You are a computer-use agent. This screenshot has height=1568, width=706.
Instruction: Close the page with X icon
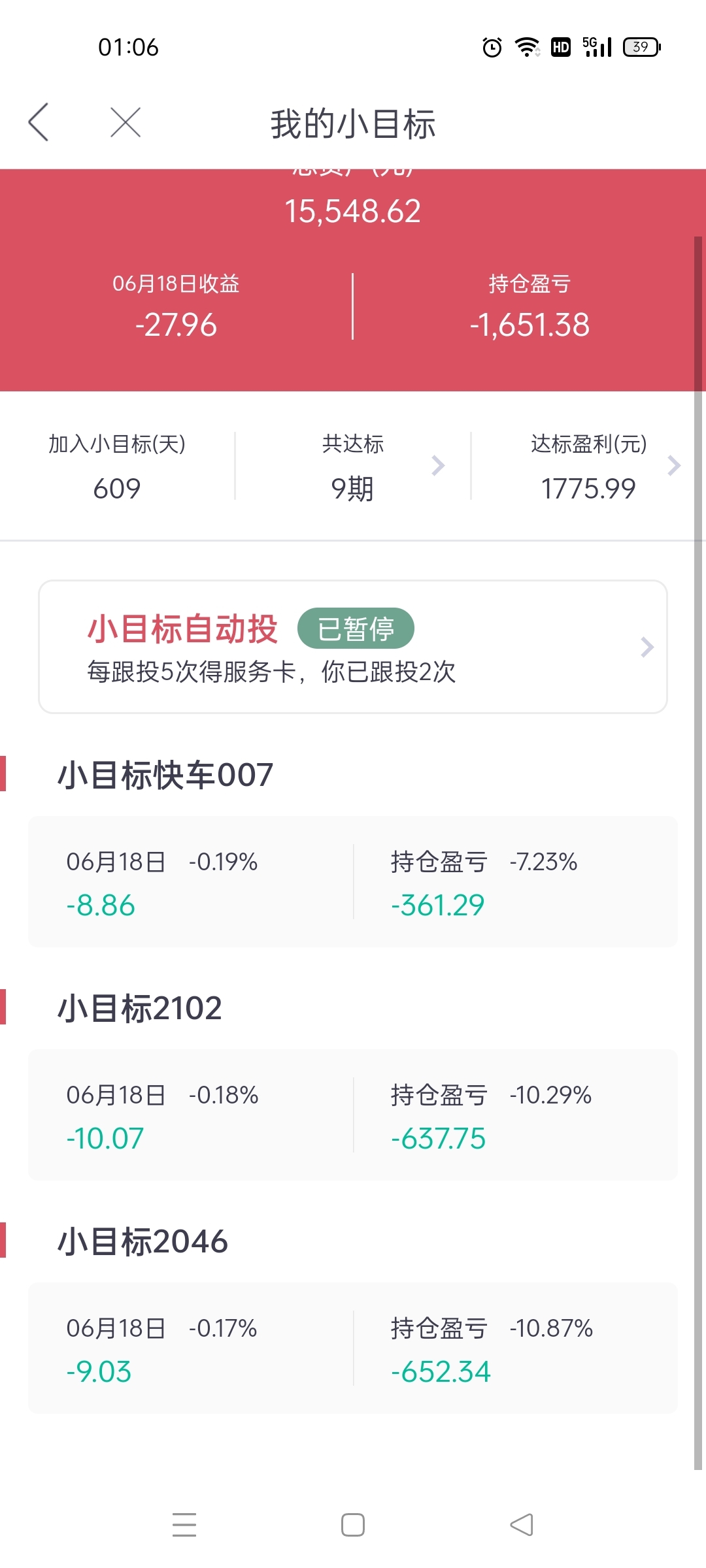(x=126, y=122)
